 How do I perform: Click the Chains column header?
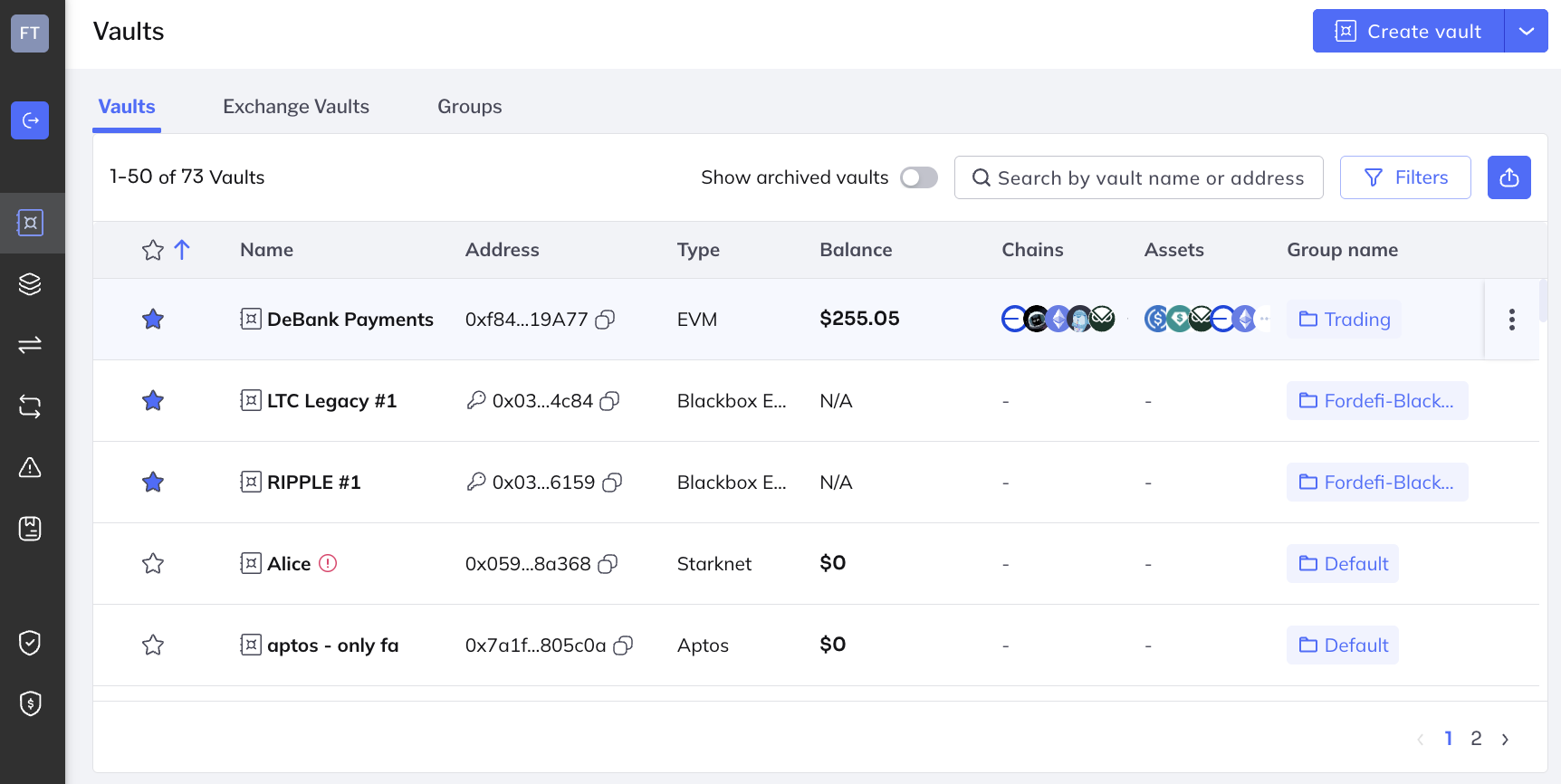[x=1032, y=250]
